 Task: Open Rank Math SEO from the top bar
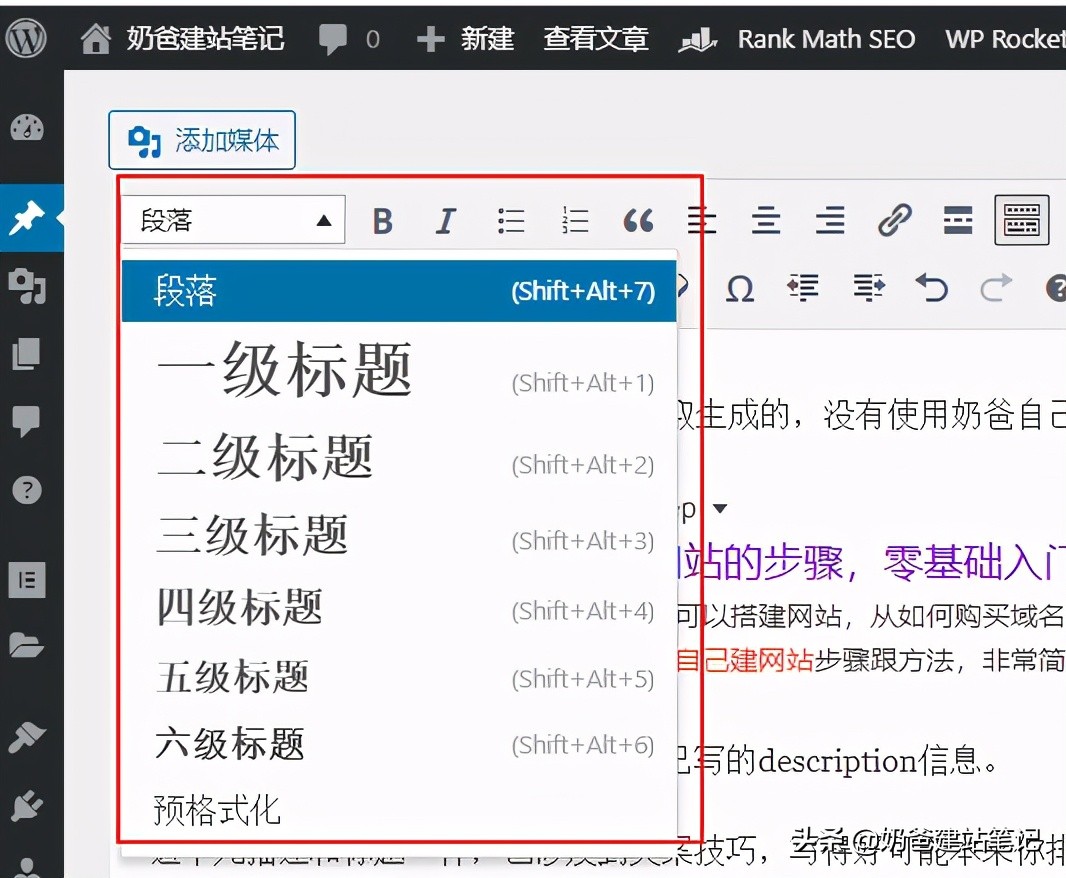(825, 38)
